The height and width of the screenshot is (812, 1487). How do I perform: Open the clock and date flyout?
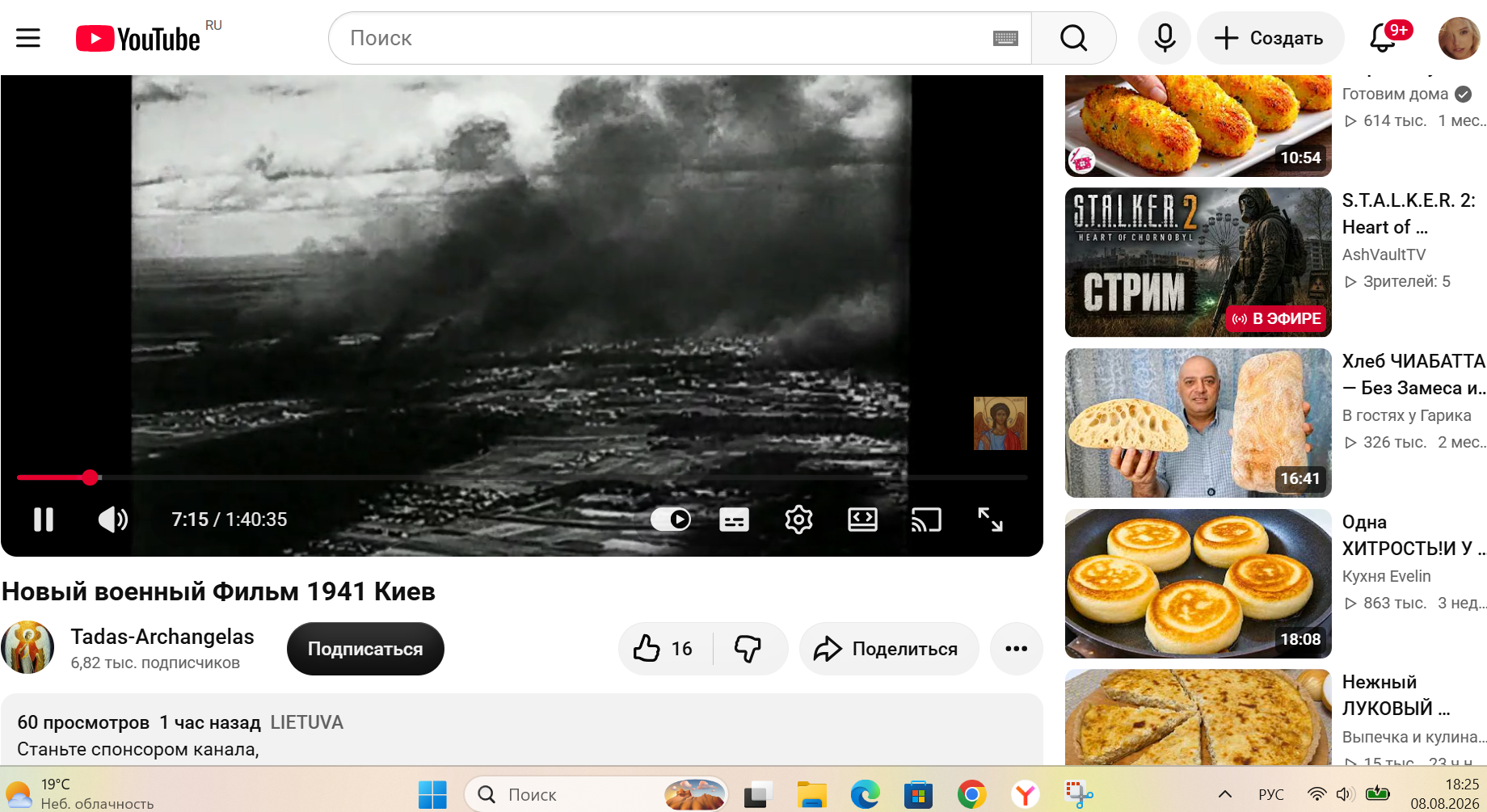(1445, 793)
